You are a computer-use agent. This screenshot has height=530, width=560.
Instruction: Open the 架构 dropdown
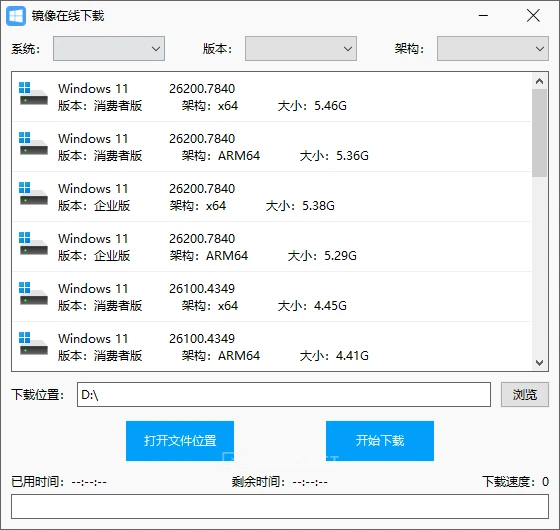tap(493, 49)
